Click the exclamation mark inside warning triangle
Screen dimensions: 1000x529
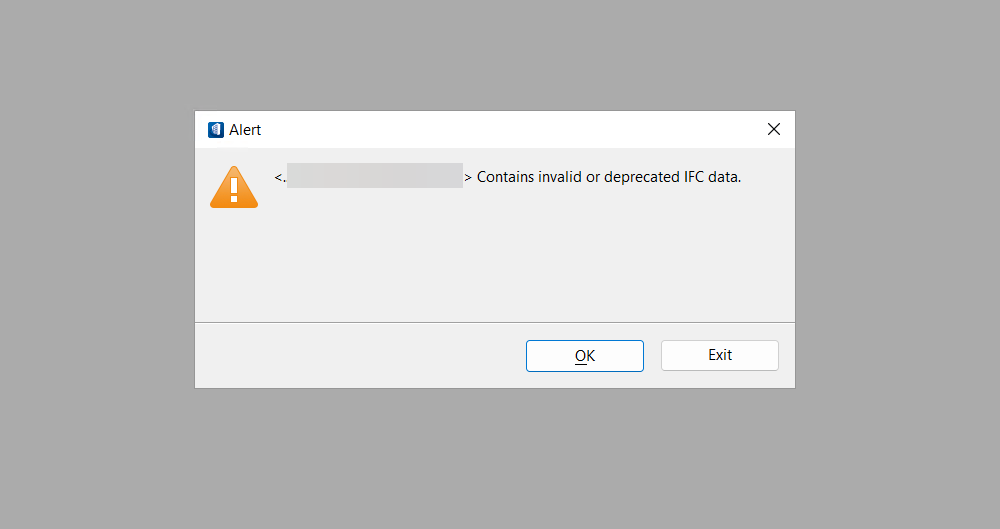(234, 190)
